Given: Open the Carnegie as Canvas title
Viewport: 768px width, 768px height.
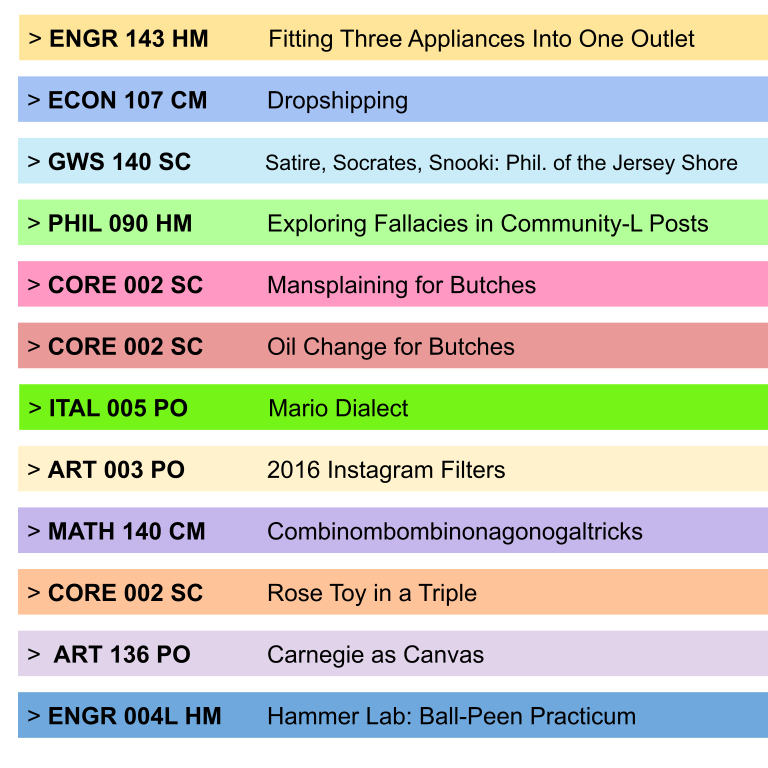Looking at the screenshot, I should (375, 655).
